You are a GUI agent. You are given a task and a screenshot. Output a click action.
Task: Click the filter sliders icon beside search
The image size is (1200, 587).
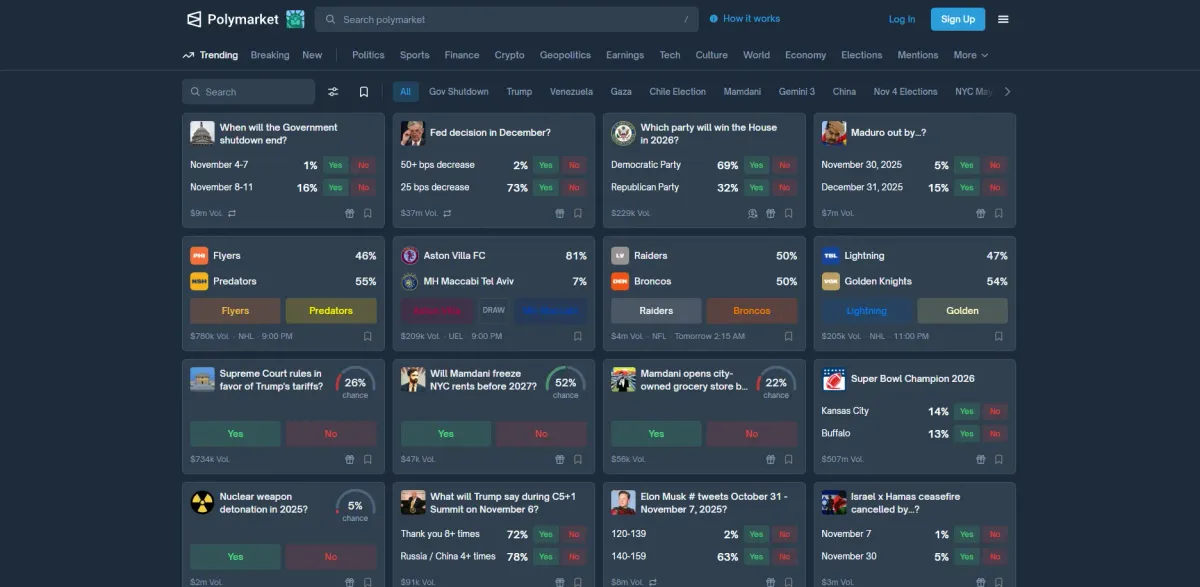(333, 92)
